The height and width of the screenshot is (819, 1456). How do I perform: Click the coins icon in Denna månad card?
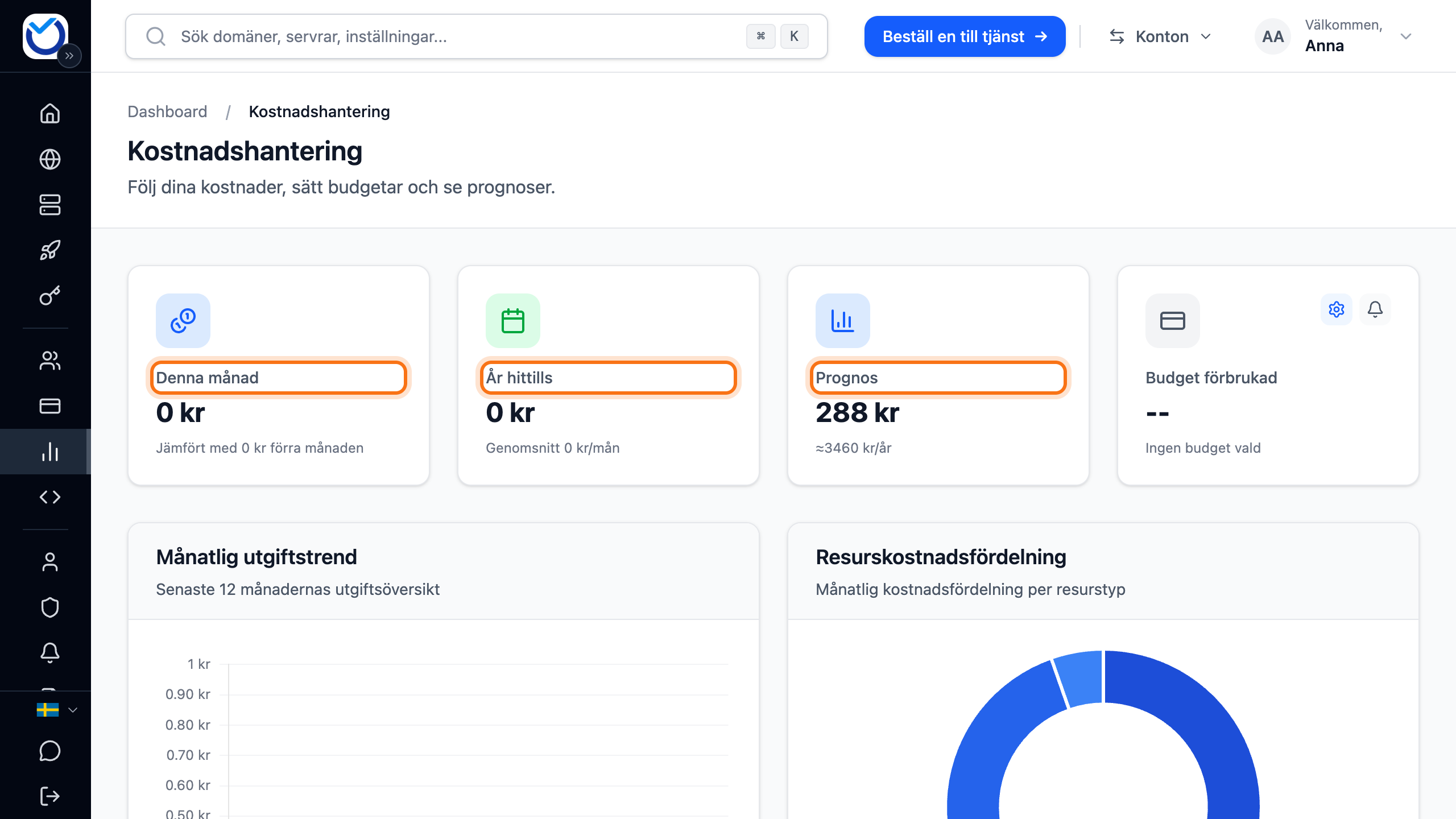click(x=183, y=321)
